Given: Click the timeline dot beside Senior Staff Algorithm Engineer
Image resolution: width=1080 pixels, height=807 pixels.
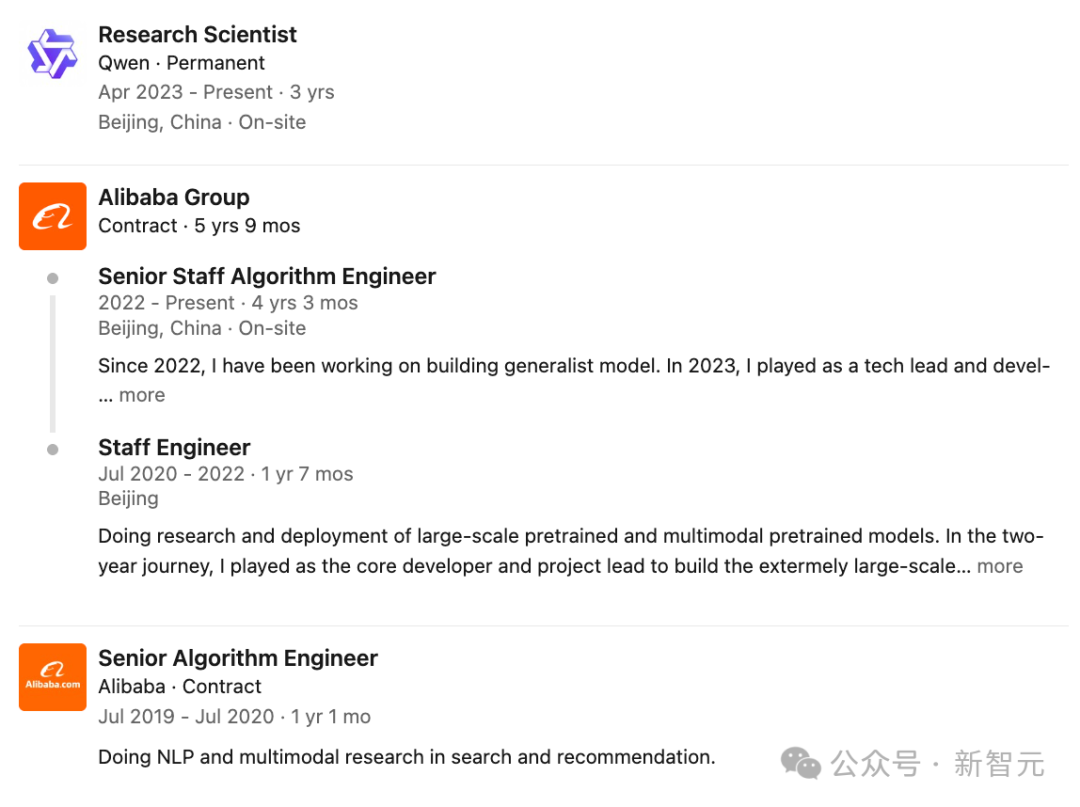Looking at the screenshot, I should pyautogui.click(x=52, y=278).
